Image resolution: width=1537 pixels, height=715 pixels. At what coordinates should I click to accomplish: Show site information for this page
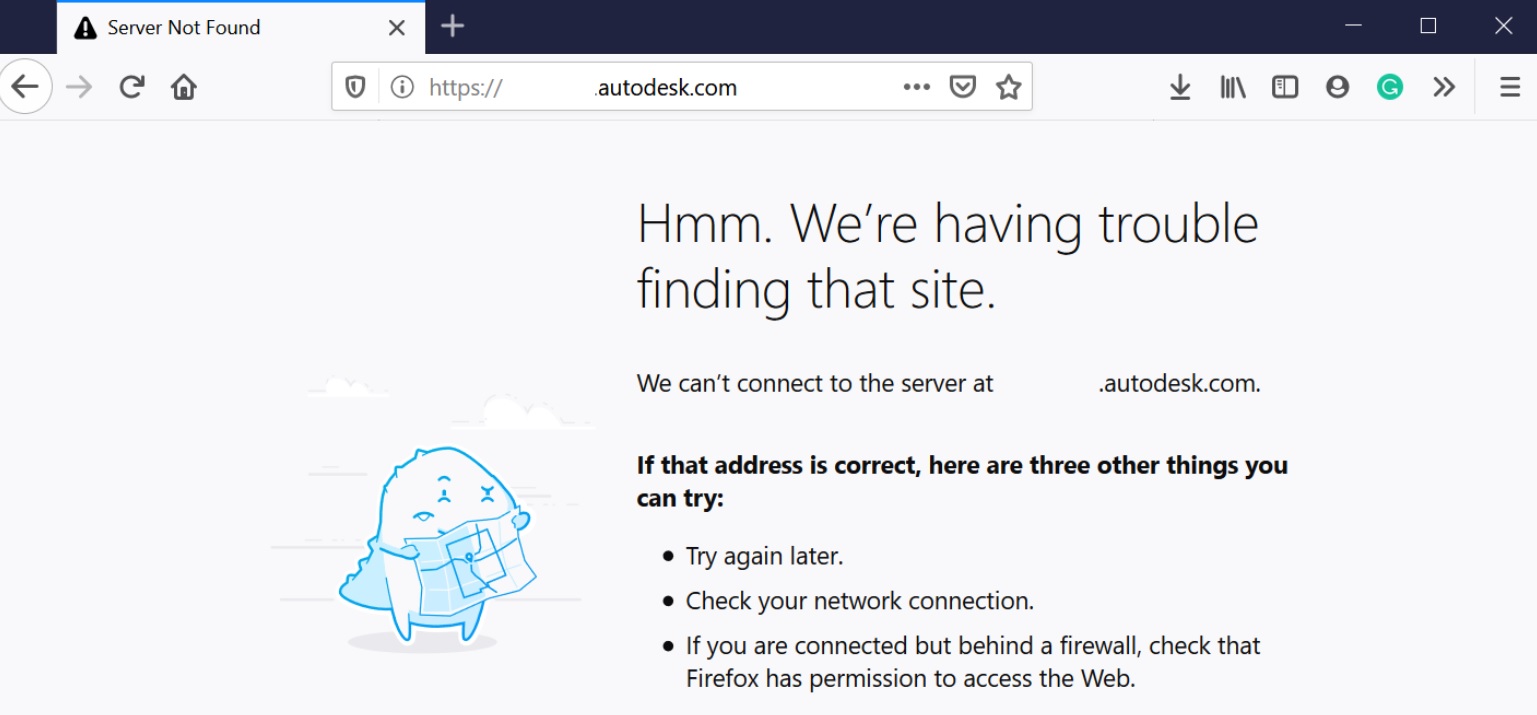[402, 87]
